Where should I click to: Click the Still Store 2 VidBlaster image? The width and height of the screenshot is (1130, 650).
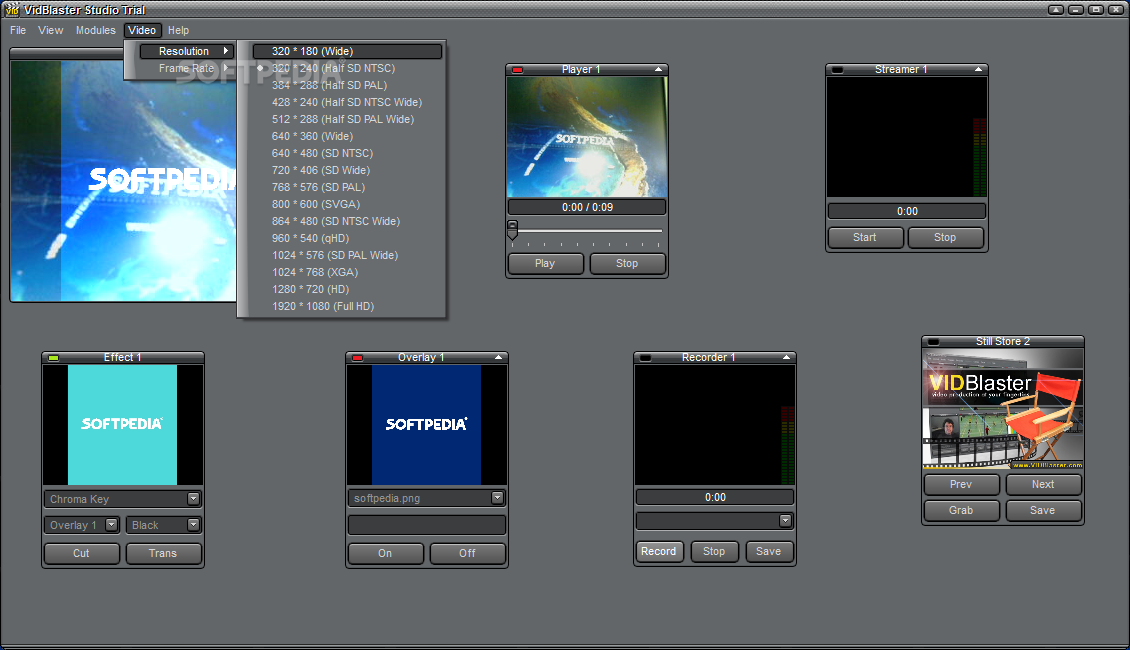point(1003,409)
